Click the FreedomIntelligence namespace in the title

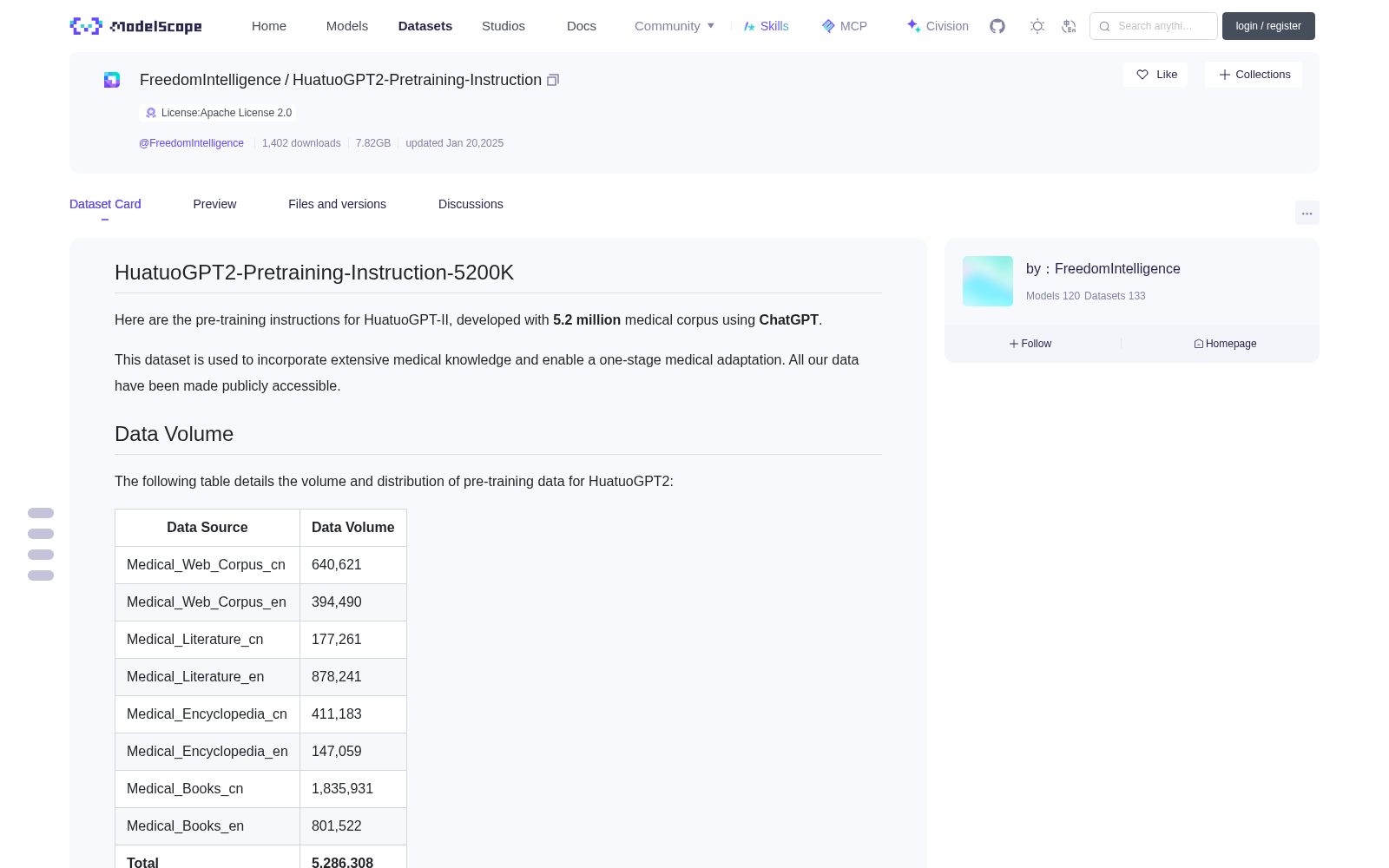[210, 80]
